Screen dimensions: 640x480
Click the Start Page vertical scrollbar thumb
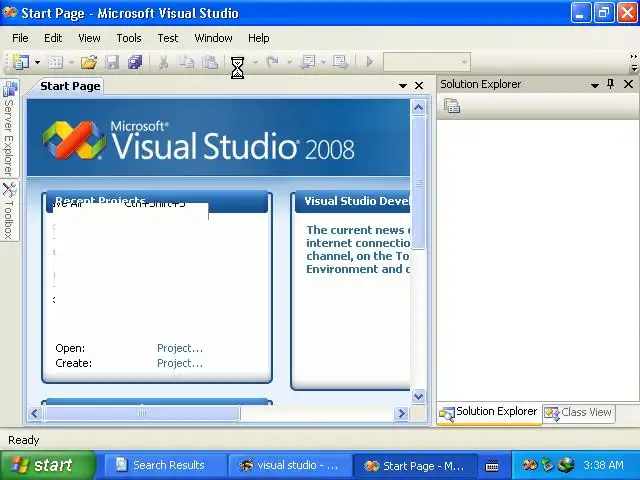418,183
